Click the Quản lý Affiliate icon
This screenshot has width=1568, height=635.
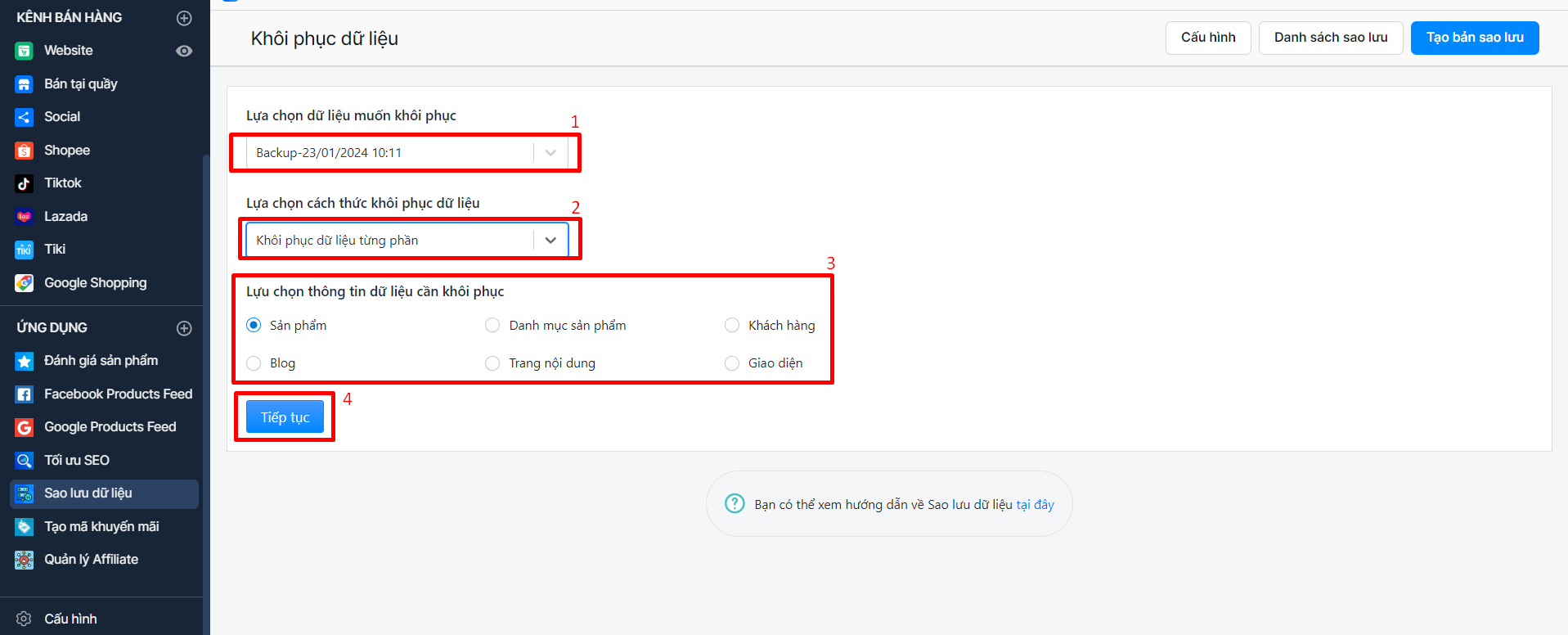click(25, 560)
